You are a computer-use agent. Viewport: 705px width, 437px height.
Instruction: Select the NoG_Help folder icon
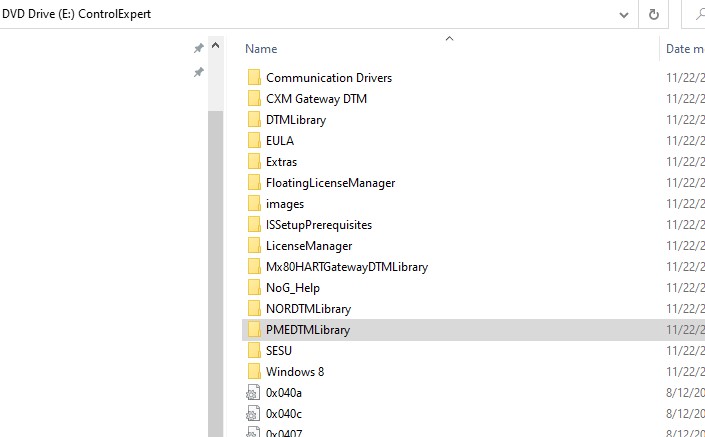[254, 287]
